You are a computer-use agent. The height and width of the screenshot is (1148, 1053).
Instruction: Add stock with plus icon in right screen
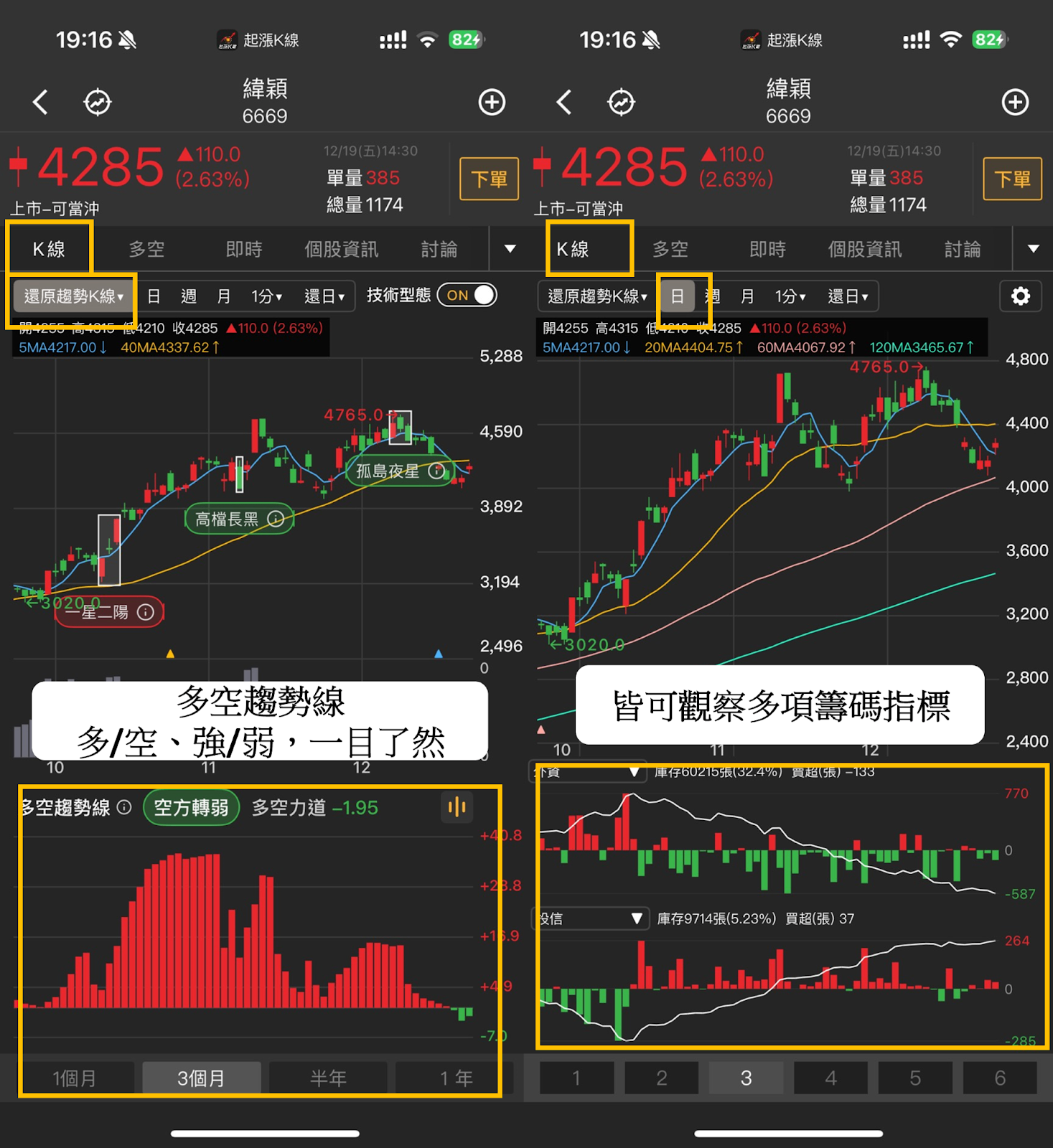coord(1015,102)
